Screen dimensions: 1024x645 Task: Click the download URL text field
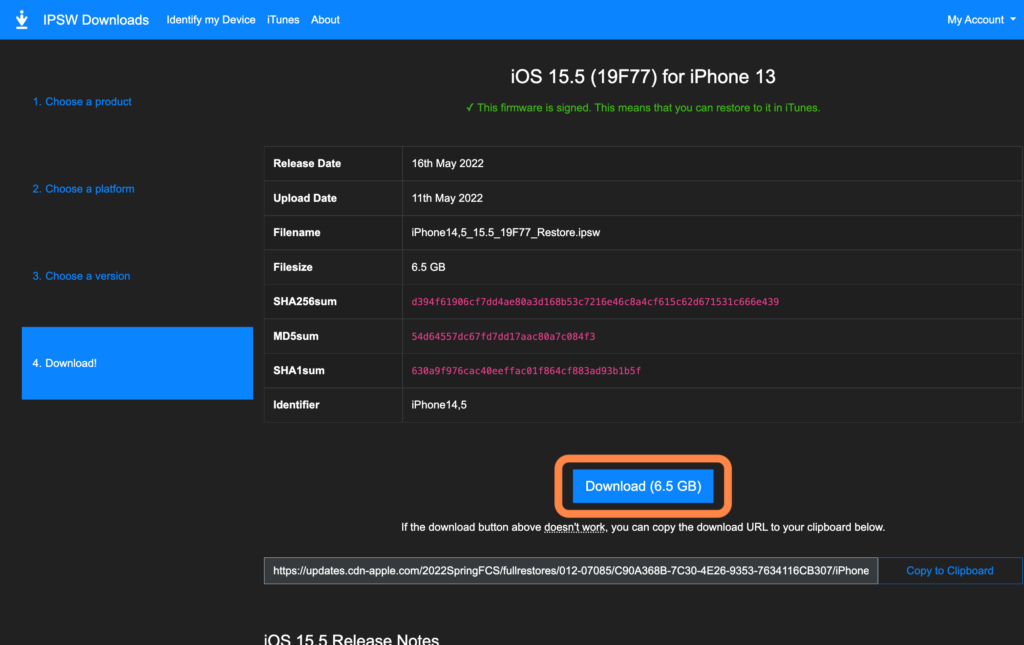click(x=571, y=571)
